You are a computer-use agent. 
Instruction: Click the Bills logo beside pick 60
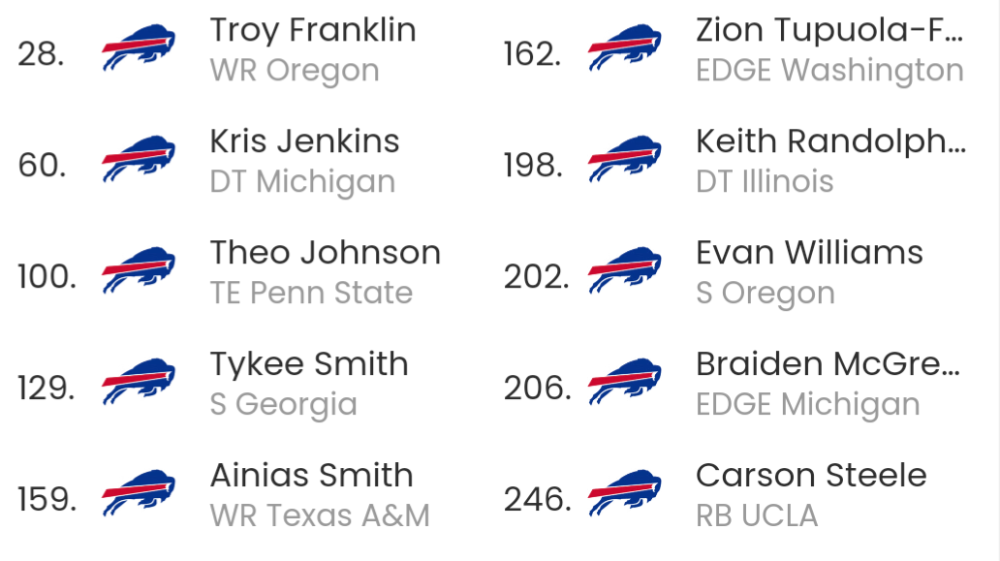tap(138, 159)
